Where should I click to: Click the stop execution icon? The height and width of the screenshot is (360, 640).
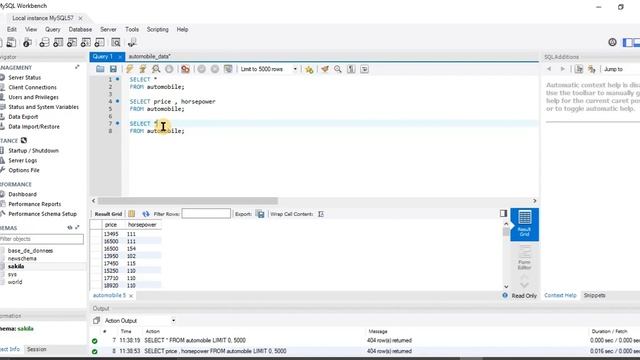(169, 69)
